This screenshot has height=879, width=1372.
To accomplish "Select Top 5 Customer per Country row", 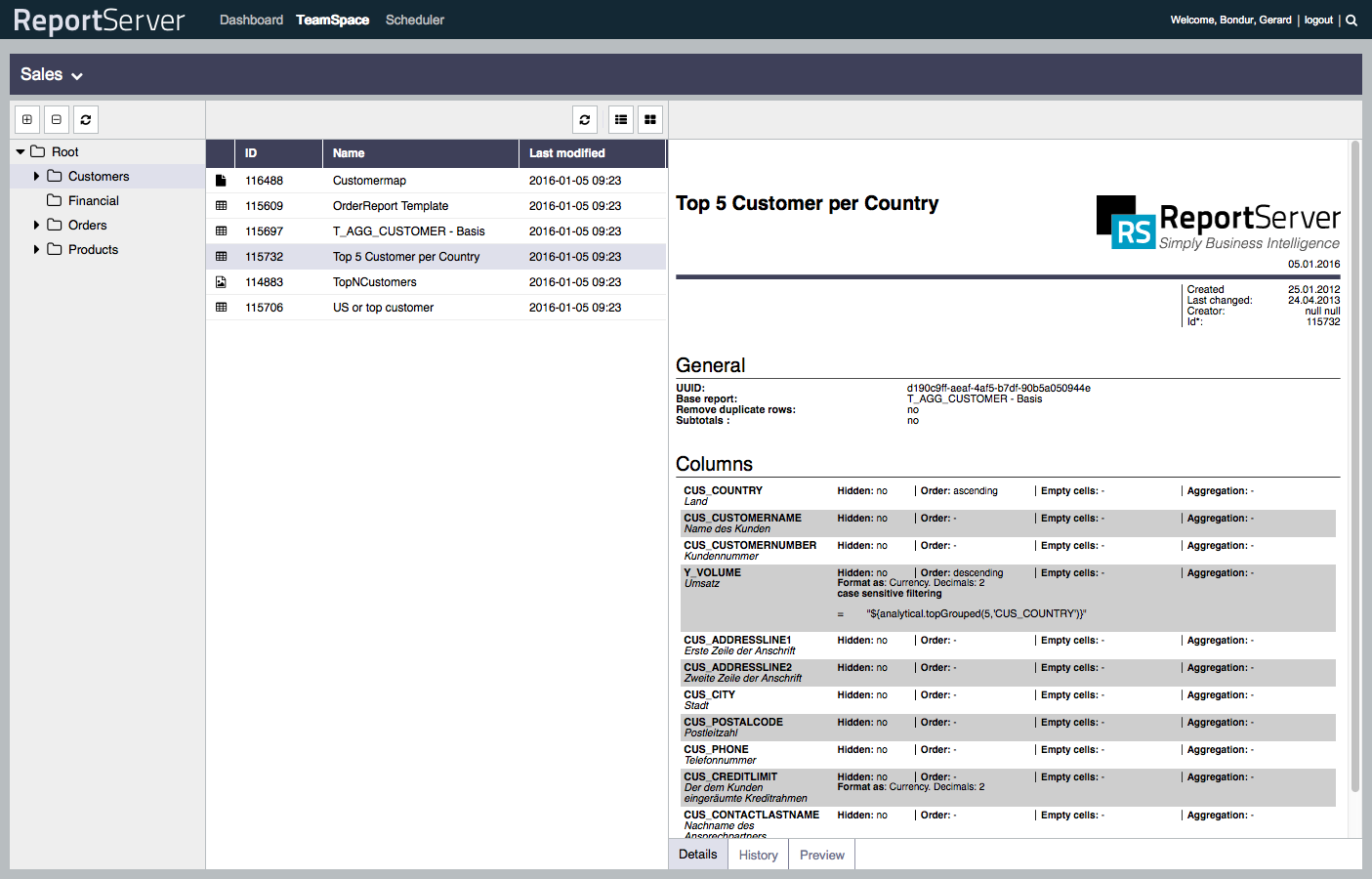I will click(x=437, y=257).
